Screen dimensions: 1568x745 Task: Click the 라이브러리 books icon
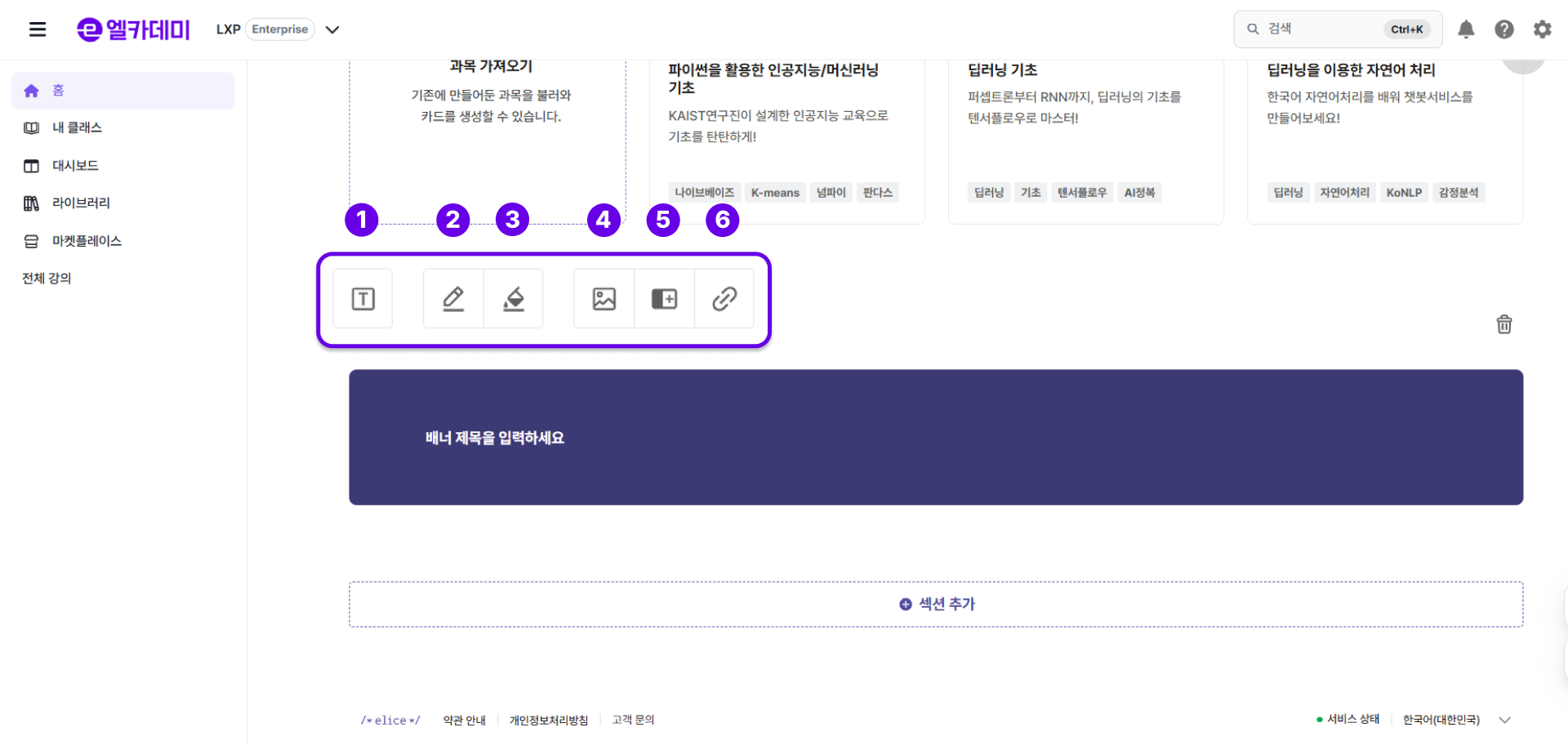point(31,203)
